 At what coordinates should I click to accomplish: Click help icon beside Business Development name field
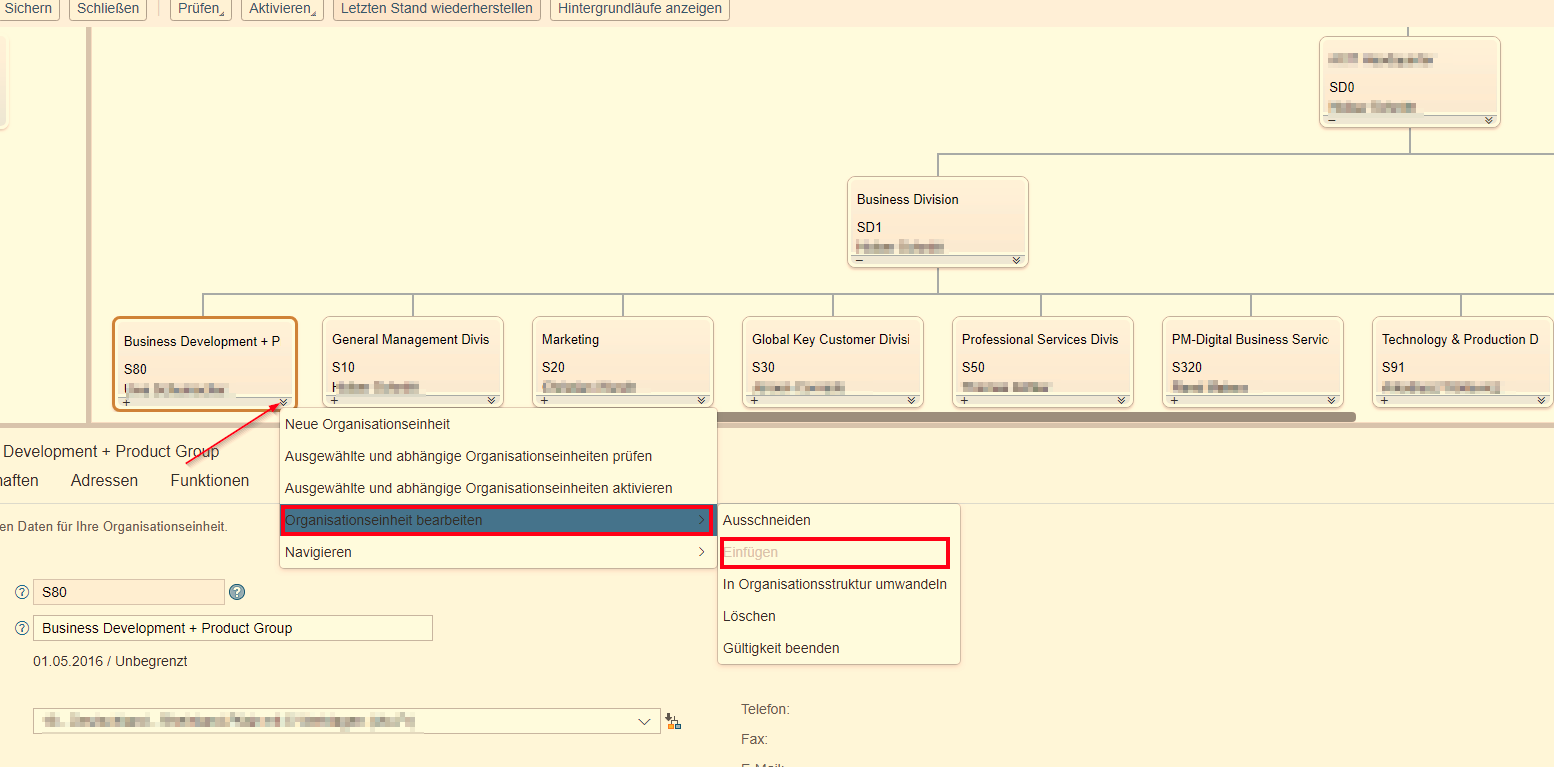pyautogui.click(x=22, y=628)
